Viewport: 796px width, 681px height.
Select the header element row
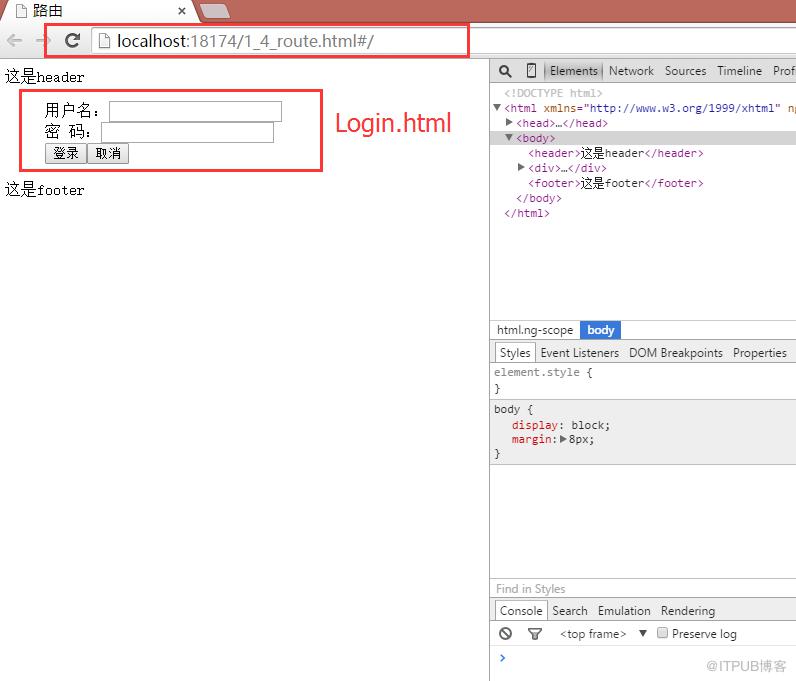coord(615,153)
